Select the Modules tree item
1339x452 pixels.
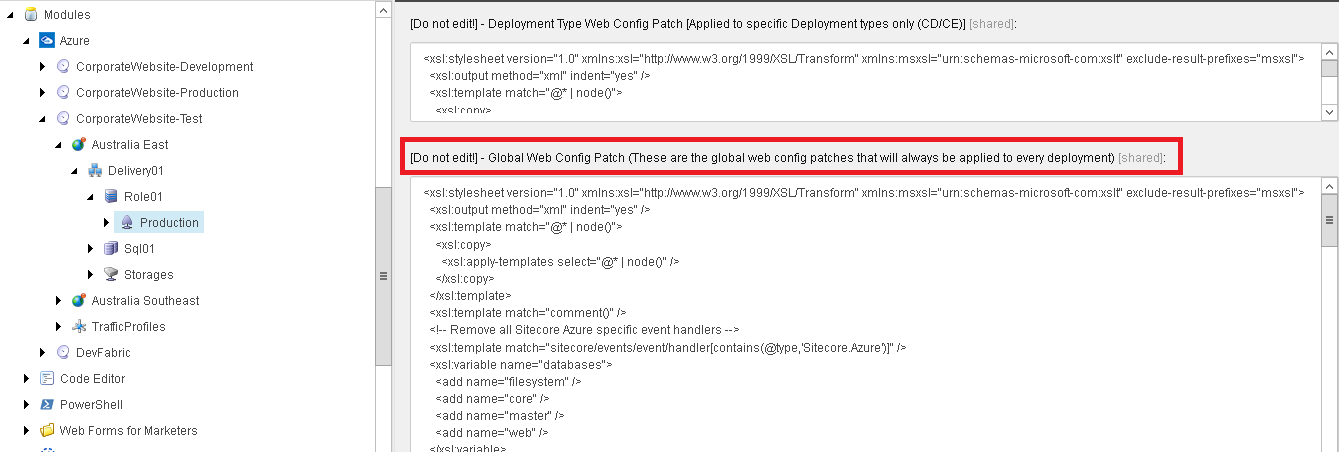click(67, 15)
